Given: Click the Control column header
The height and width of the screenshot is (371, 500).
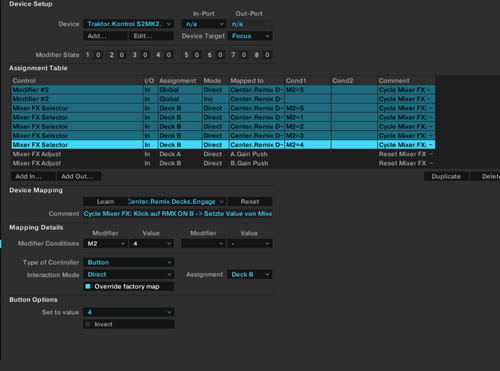Looking at the screenshot, I should [77, 81].
